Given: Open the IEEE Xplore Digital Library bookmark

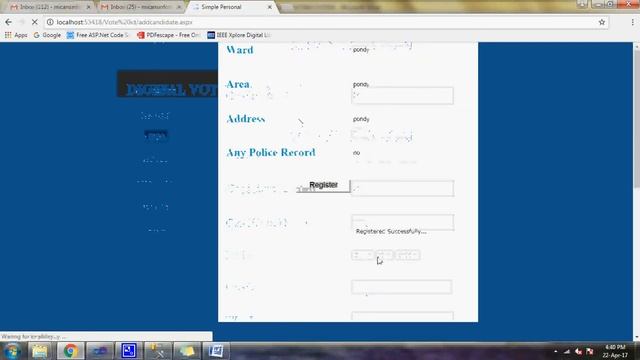Looking at the screenshot, I should (239, 36).
